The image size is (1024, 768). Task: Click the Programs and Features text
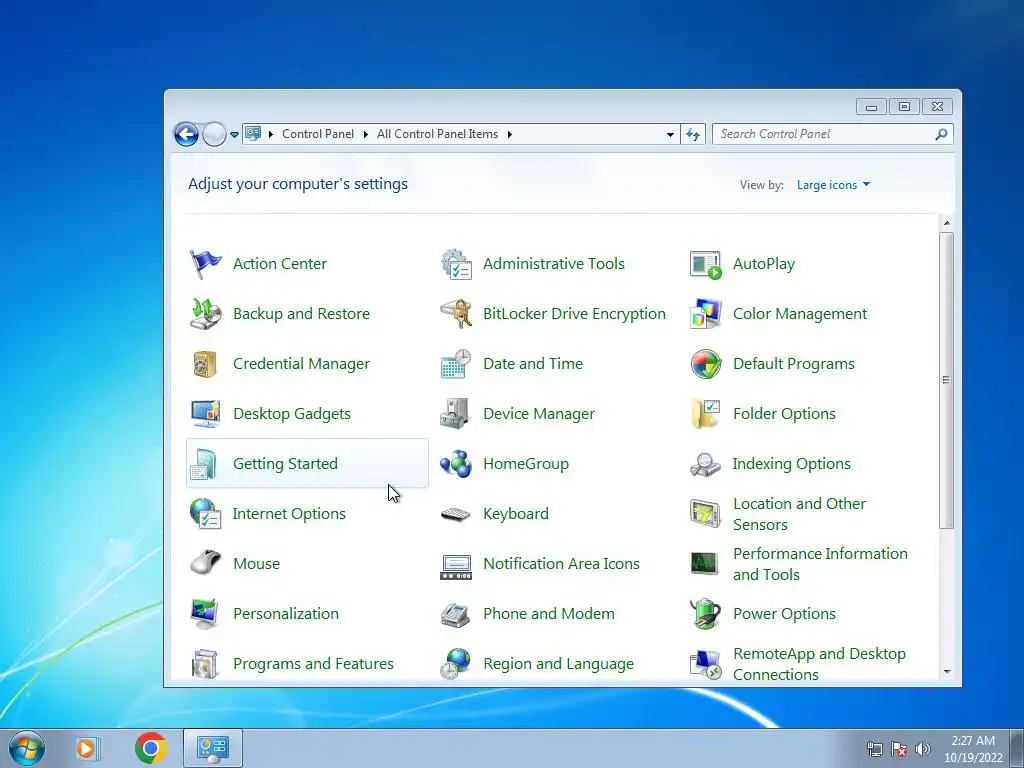tap(313, 664)
